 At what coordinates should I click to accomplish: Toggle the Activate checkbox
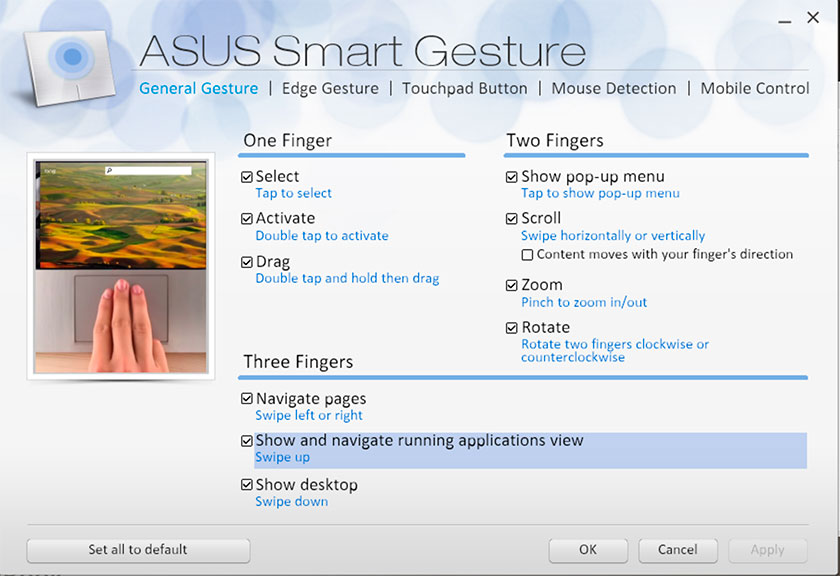click(247, 219)
